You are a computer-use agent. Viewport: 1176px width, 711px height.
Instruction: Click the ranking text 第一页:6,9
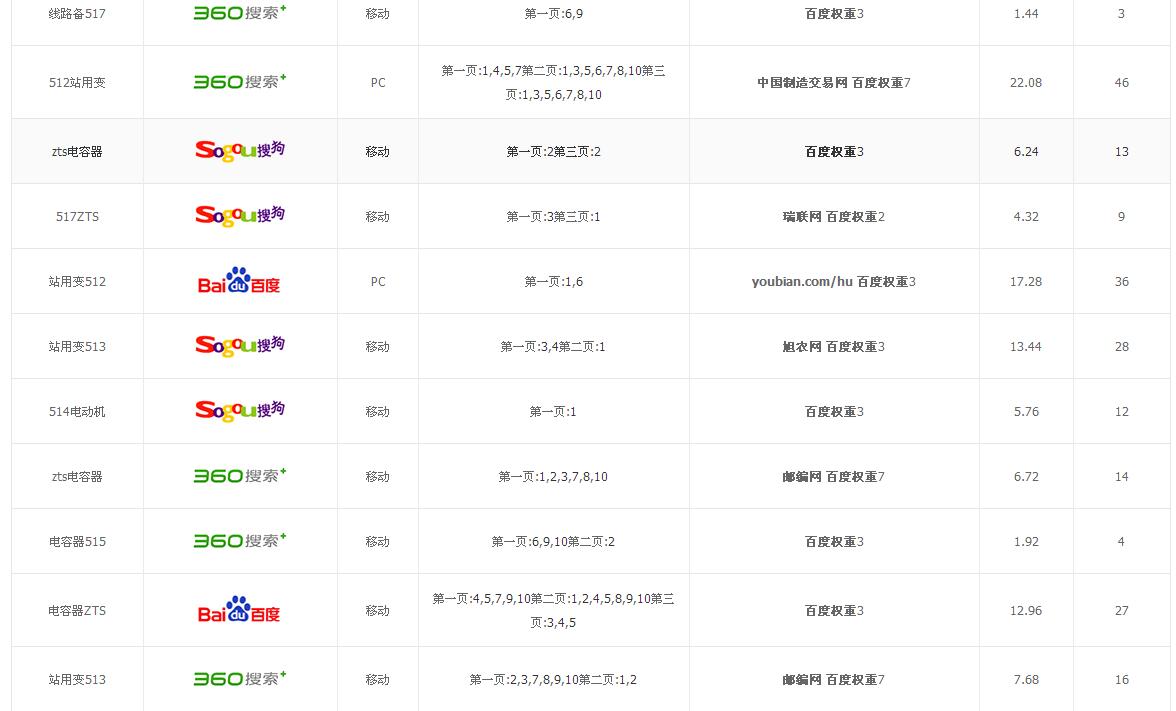(553, 14)
